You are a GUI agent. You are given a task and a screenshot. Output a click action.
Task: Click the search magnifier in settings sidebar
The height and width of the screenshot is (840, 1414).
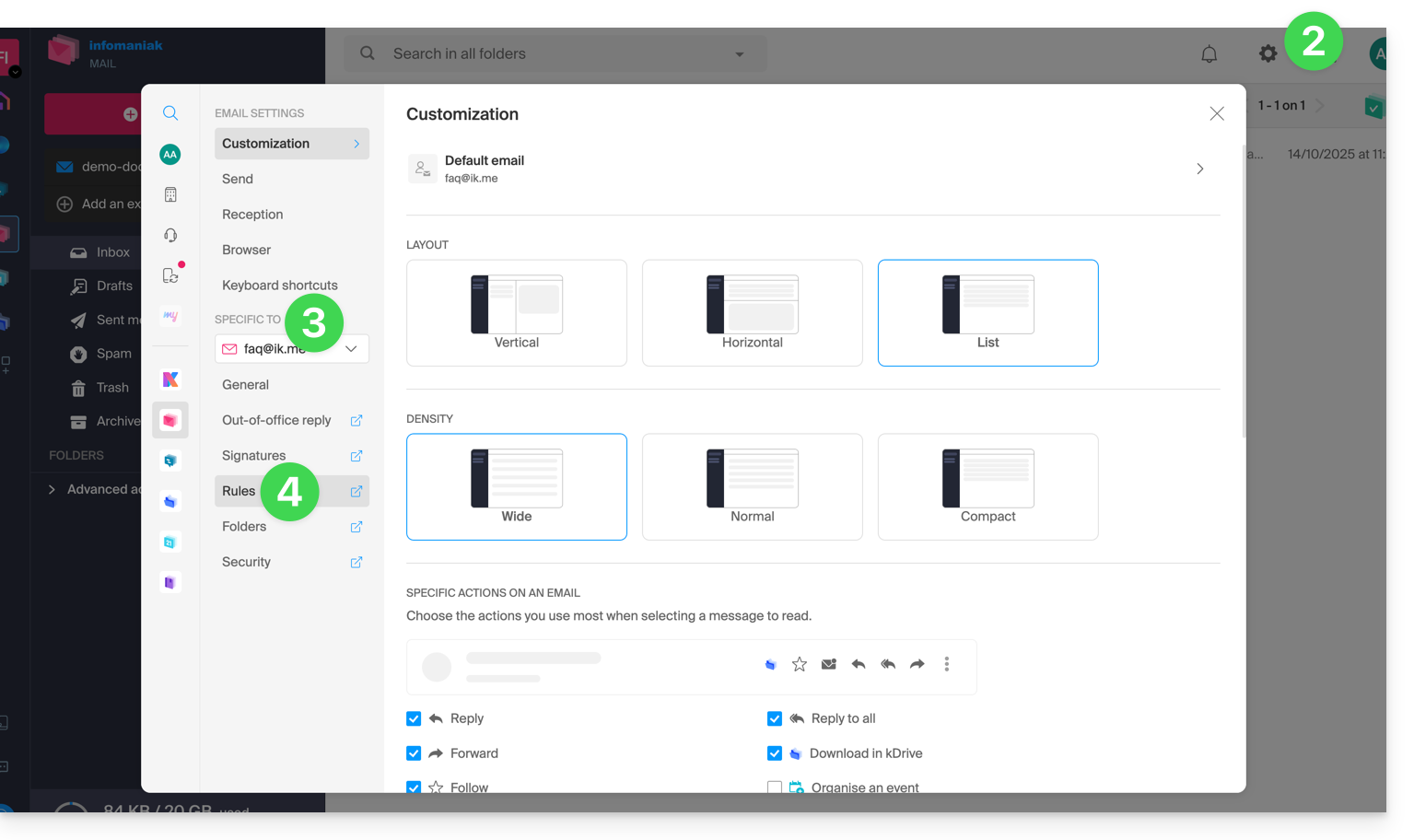170,113
